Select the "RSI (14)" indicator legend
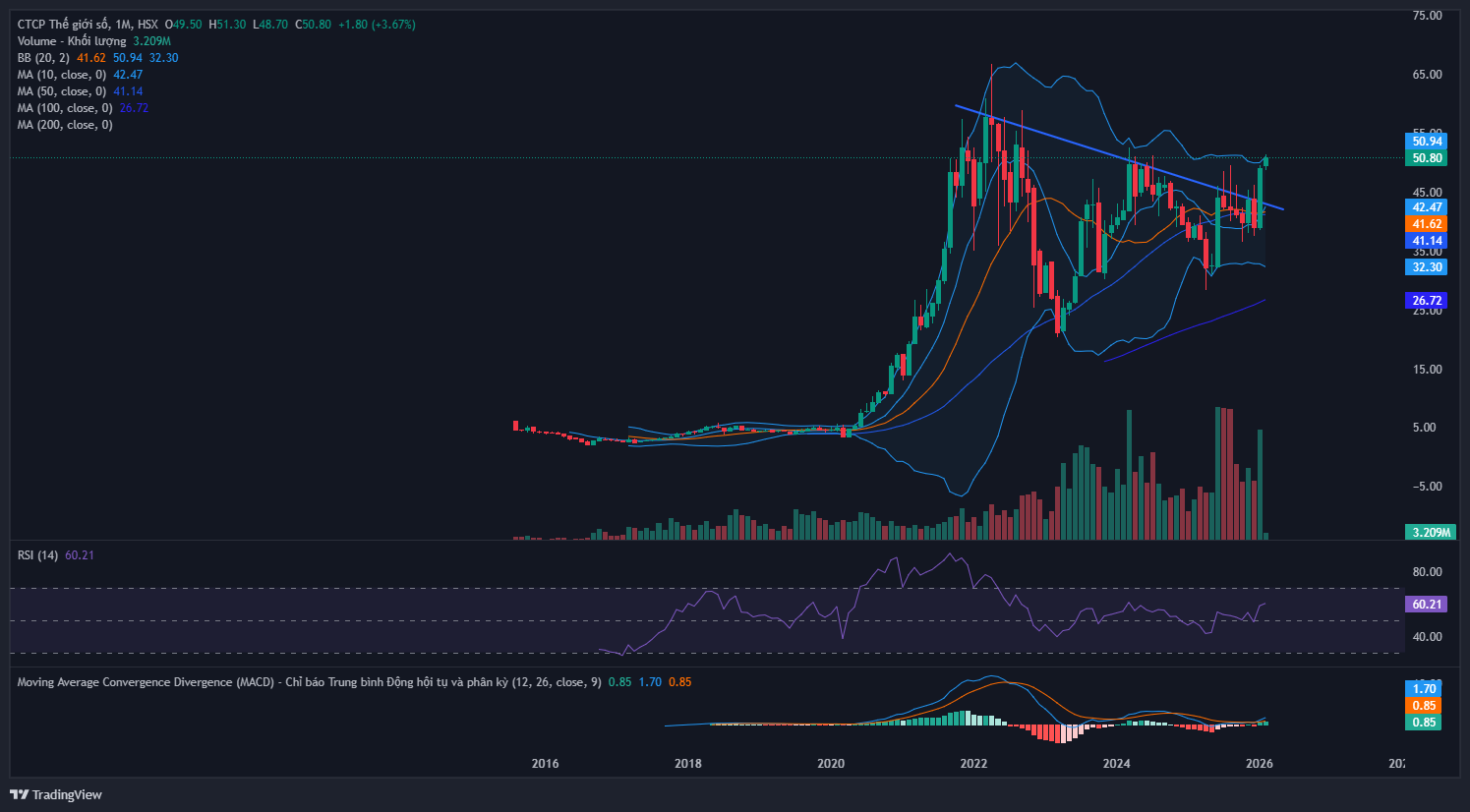 point(38,555)
